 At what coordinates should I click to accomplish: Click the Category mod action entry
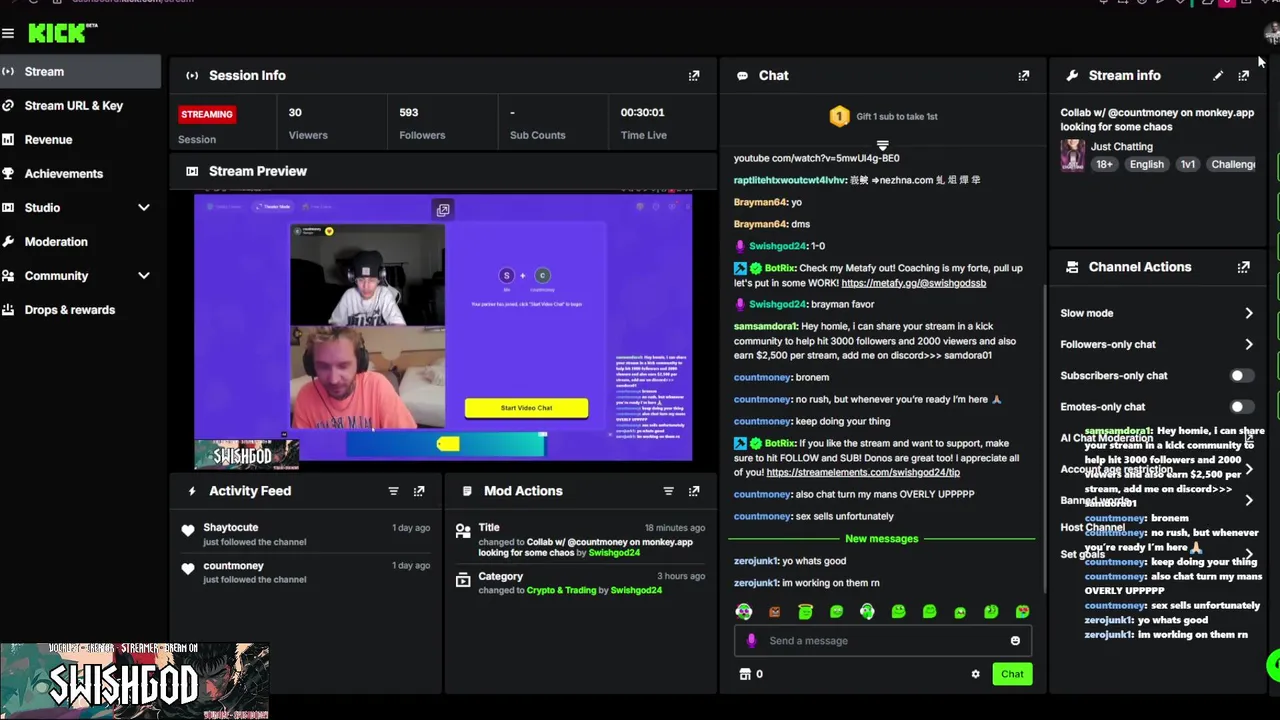click(583, 583)
